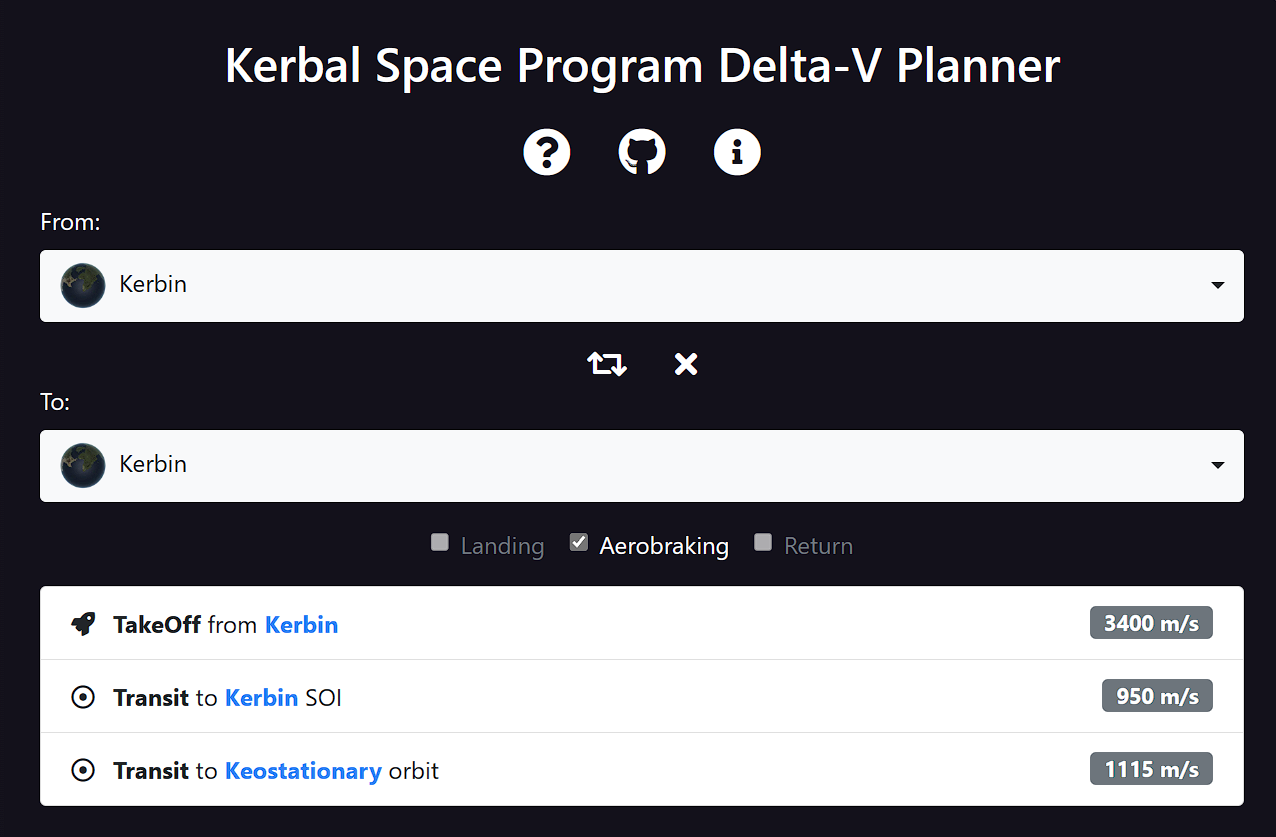This screenshot has width=1276, height=837.
Task: Click the orbit icon beside Keostationary transit
Action: click(x=83, y=769)
